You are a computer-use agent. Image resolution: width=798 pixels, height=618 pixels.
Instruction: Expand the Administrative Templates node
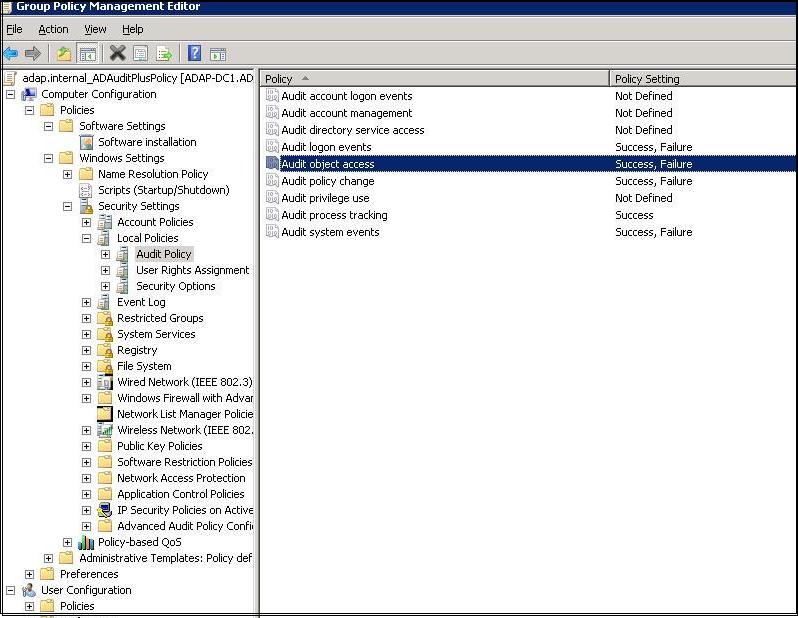point(48,558)
